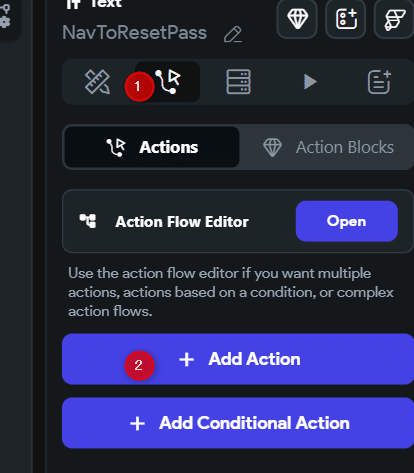Screen dimensions: 414x473
Task: Click the plus icon on Add Conditional Action
Action: 137,424
